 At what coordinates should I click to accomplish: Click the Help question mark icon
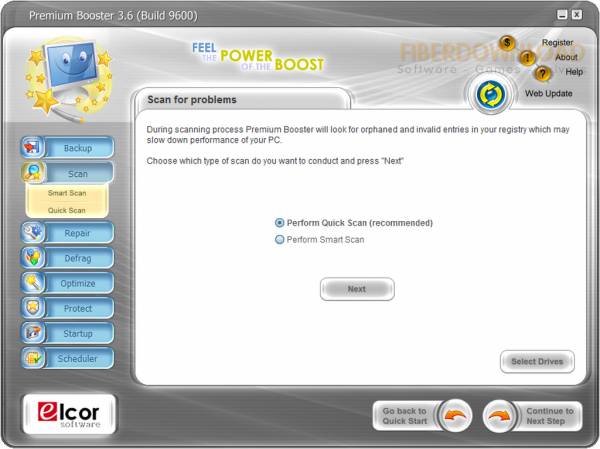542,73
